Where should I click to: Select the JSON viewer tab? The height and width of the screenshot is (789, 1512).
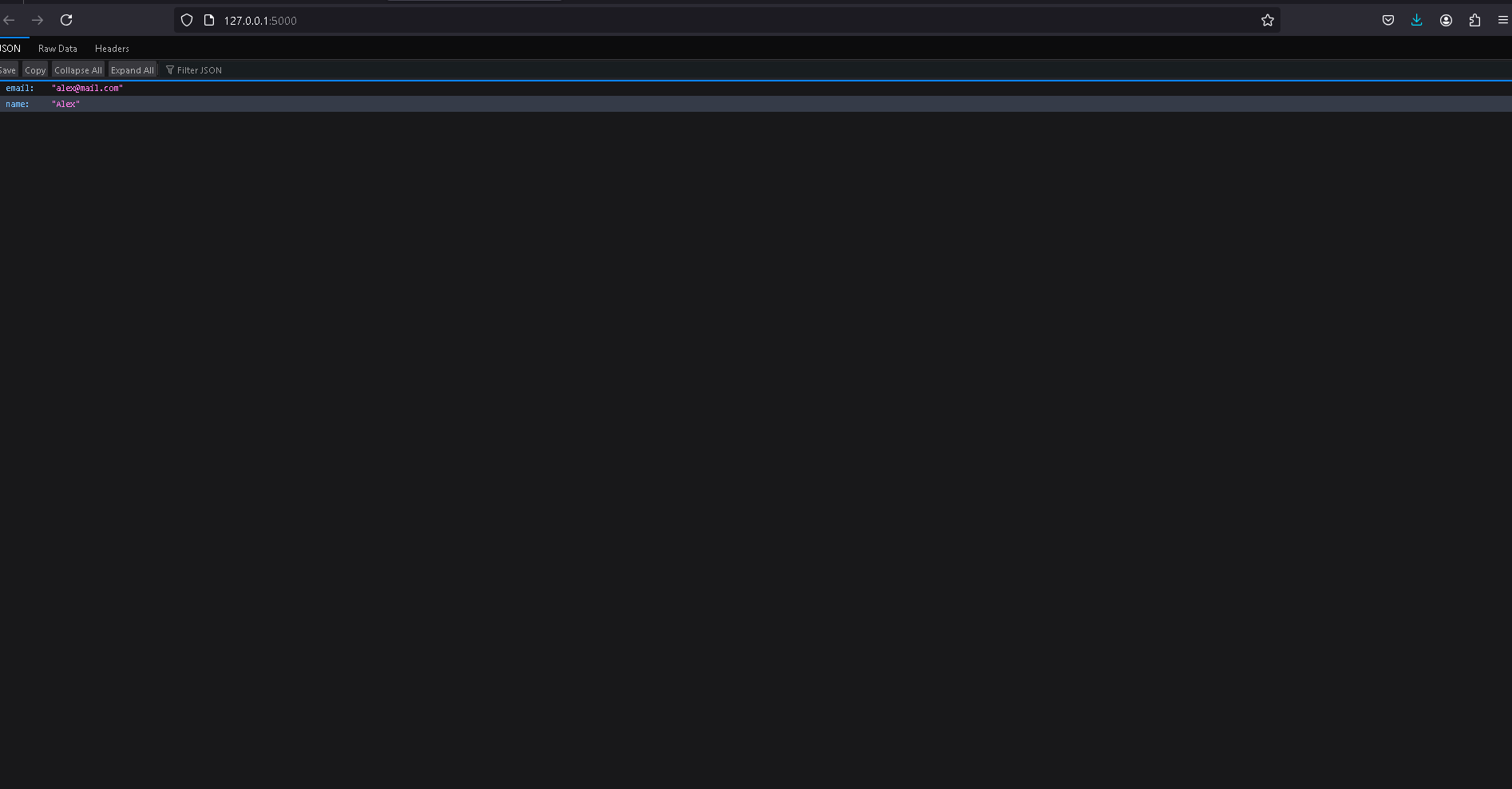[x=11, y=49]
